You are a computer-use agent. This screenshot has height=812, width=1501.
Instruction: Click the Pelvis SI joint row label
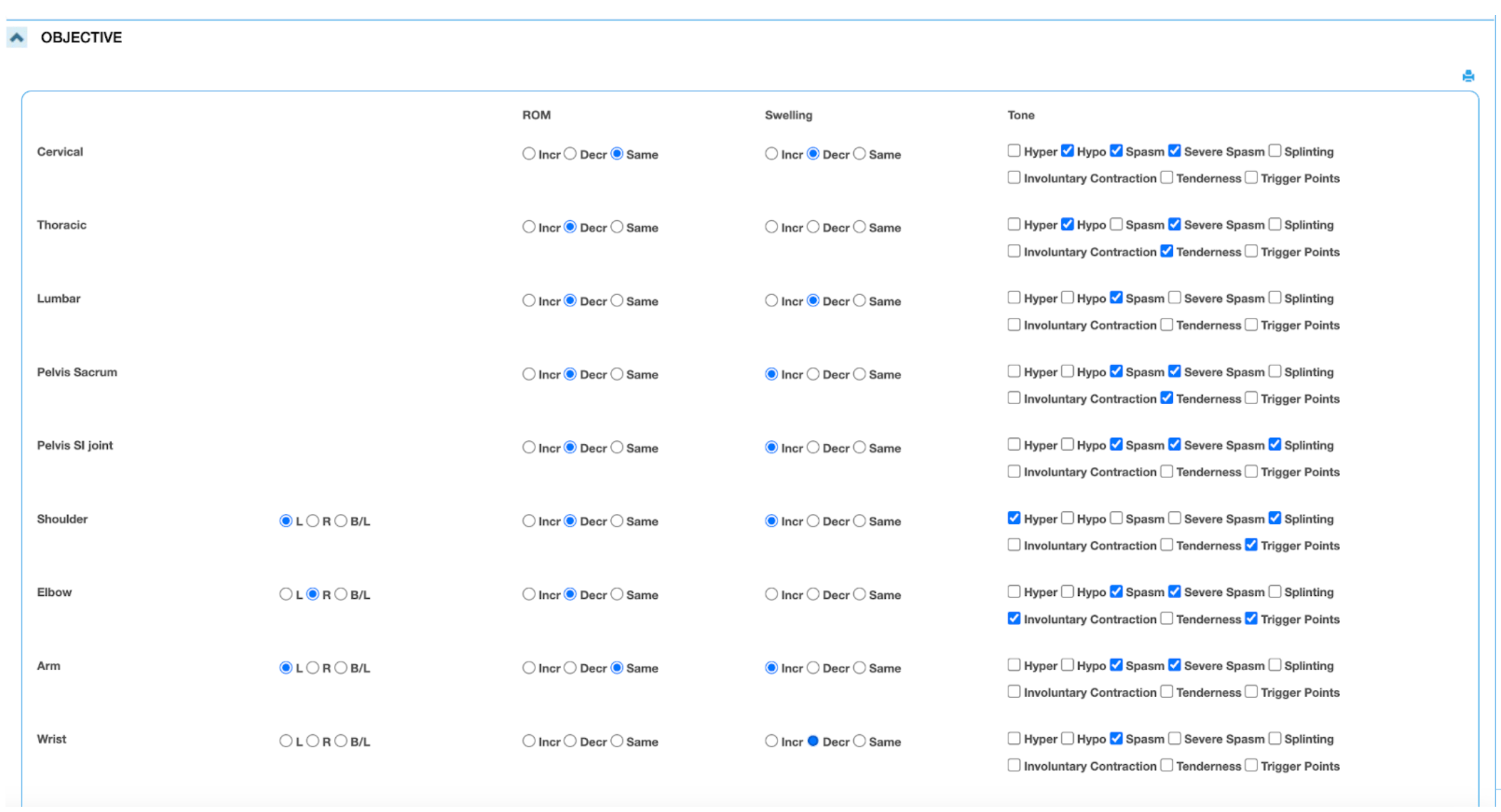[x=75, y=445]
